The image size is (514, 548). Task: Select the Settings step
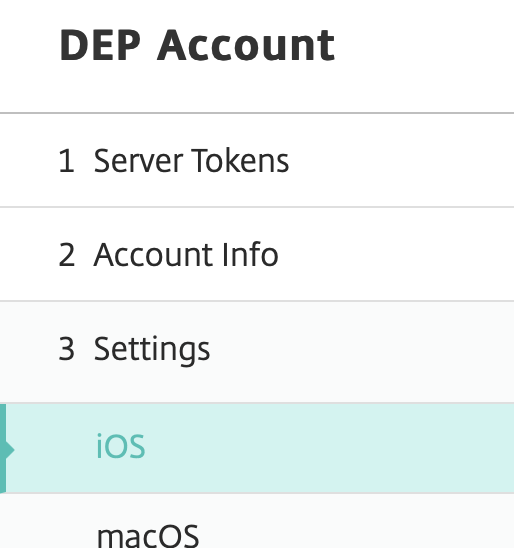257,352
